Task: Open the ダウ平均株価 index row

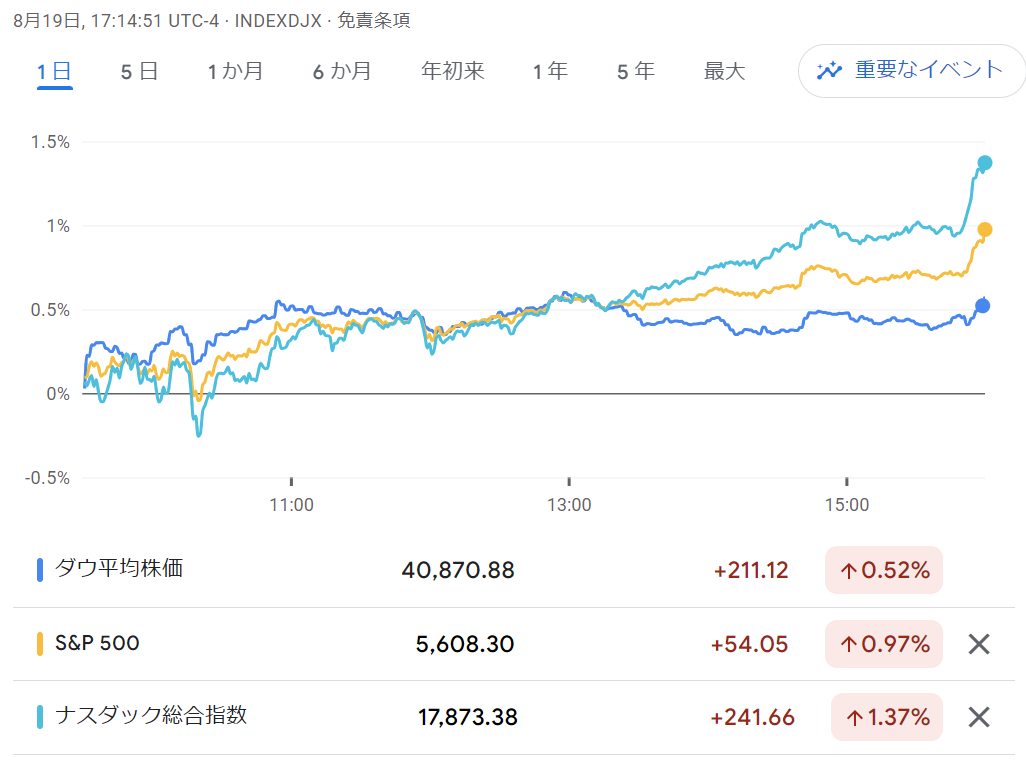Action: tap(514, 570)
